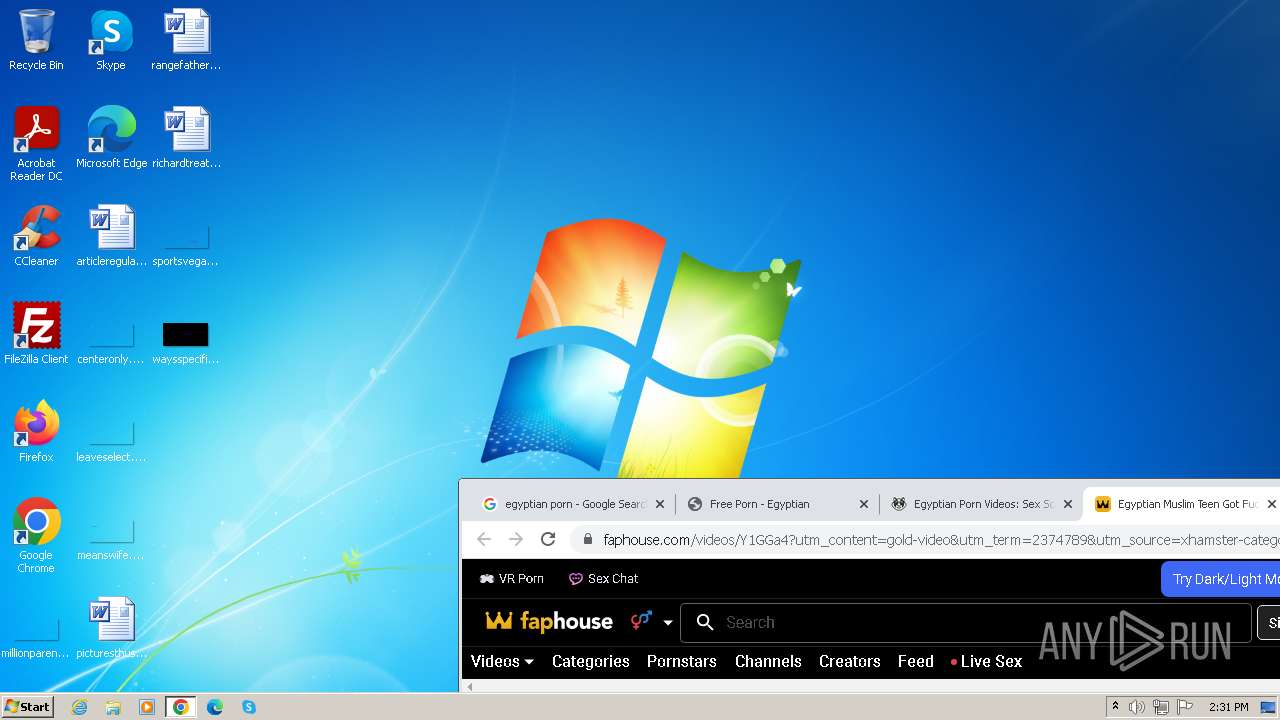The image size is (1280, 720).
Task: Select the articleregula Word document icon
Action: (x=111, y=236)
